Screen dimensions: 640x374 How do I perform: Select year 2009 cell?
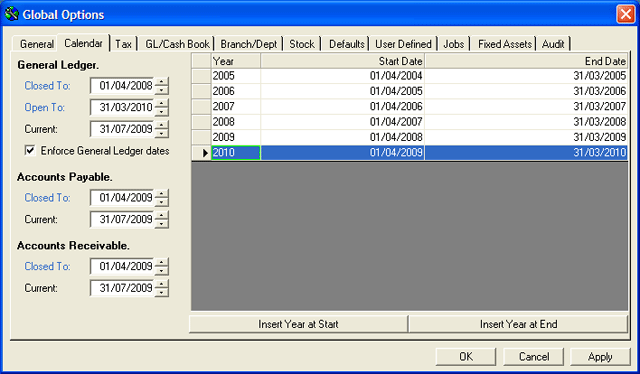(x=236, y=137)
